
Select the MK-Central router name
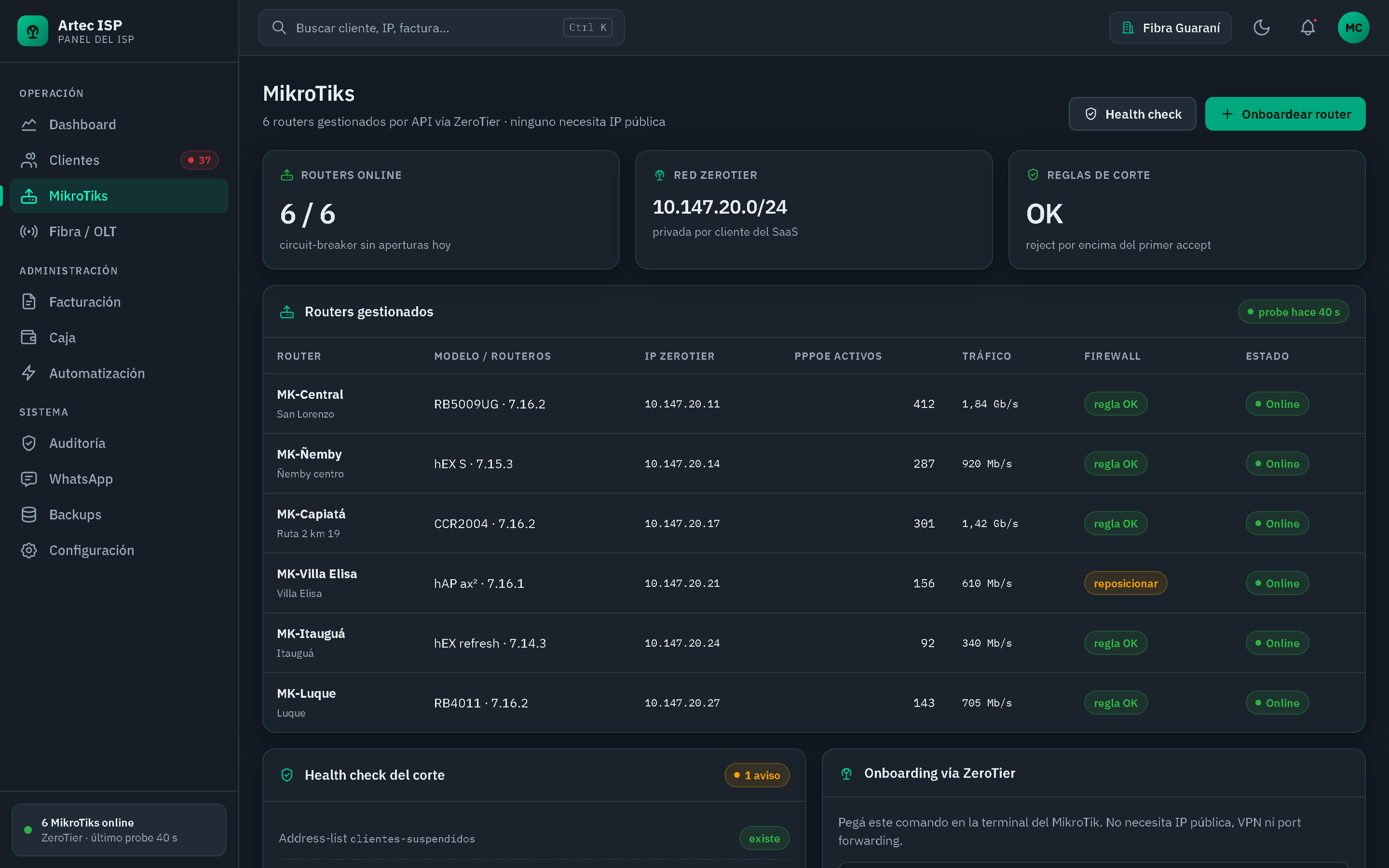(310, 394)
